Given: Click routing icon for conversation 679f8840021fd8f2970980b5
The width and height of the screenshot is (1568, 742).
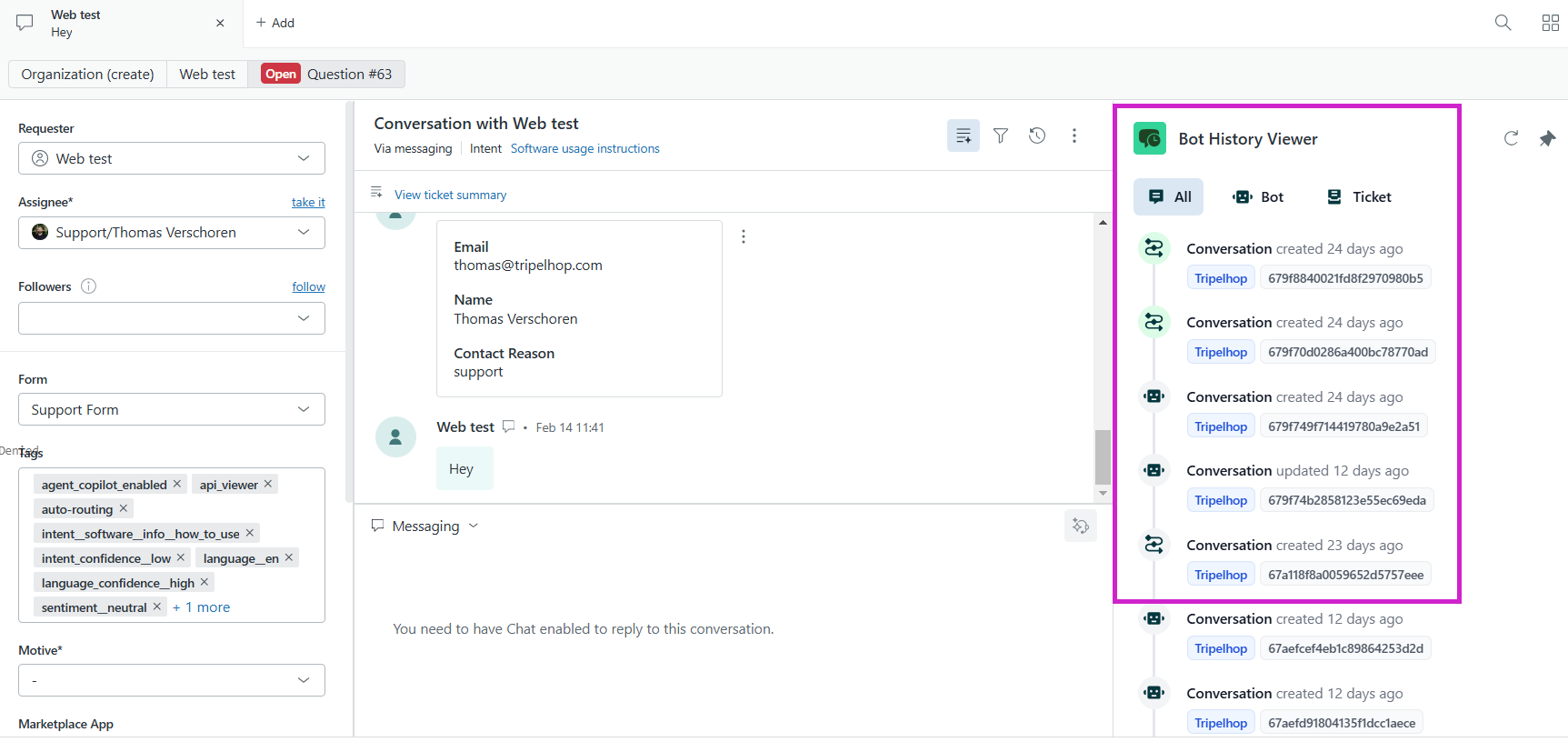Looking at the screenshot, I should [x=1154, y=248].
